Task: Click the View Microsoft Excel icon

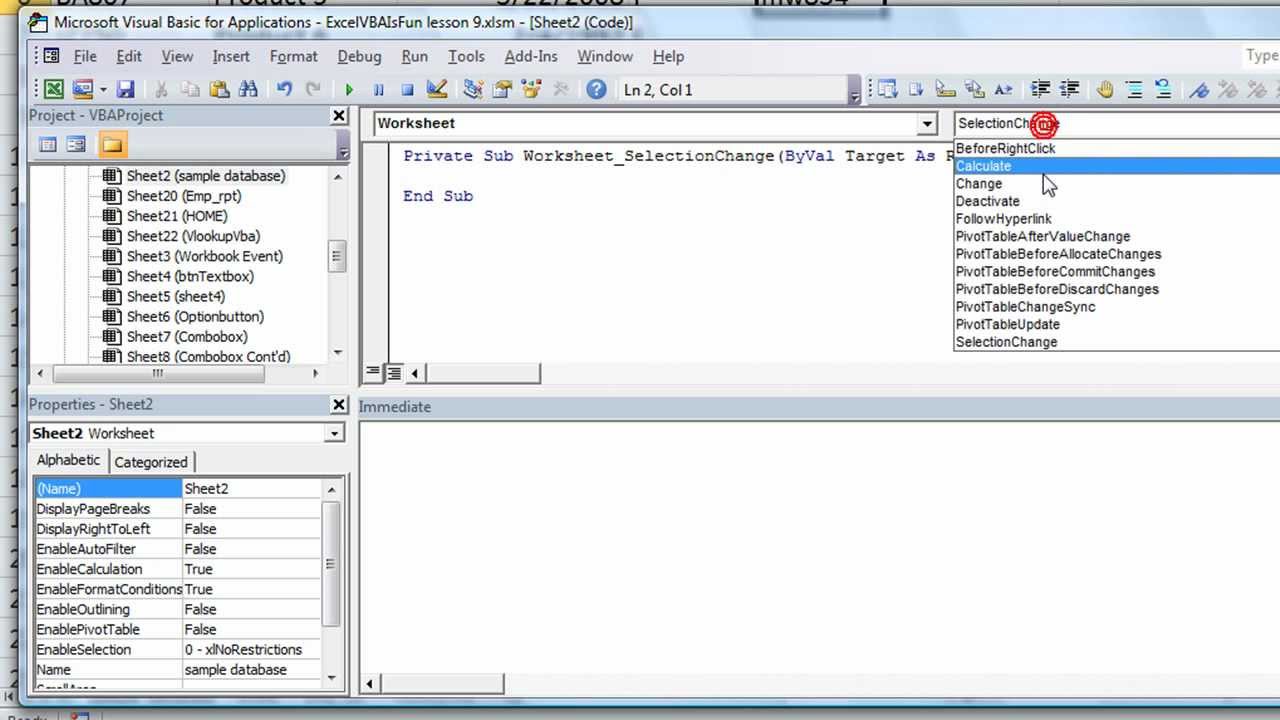Action: click(x=54, y=90)
